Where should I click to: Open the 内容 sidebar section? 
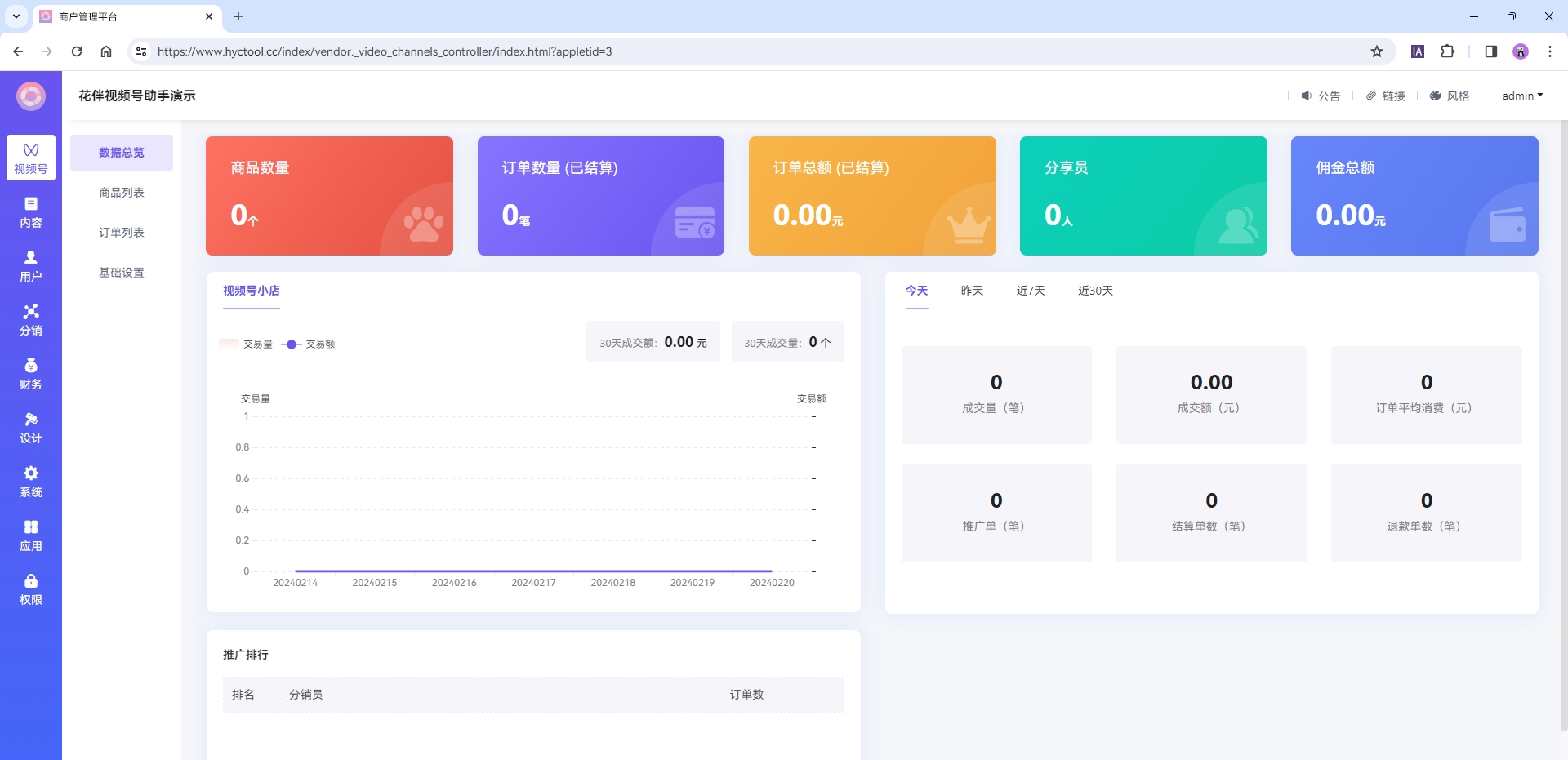click(x=31, y=212)
